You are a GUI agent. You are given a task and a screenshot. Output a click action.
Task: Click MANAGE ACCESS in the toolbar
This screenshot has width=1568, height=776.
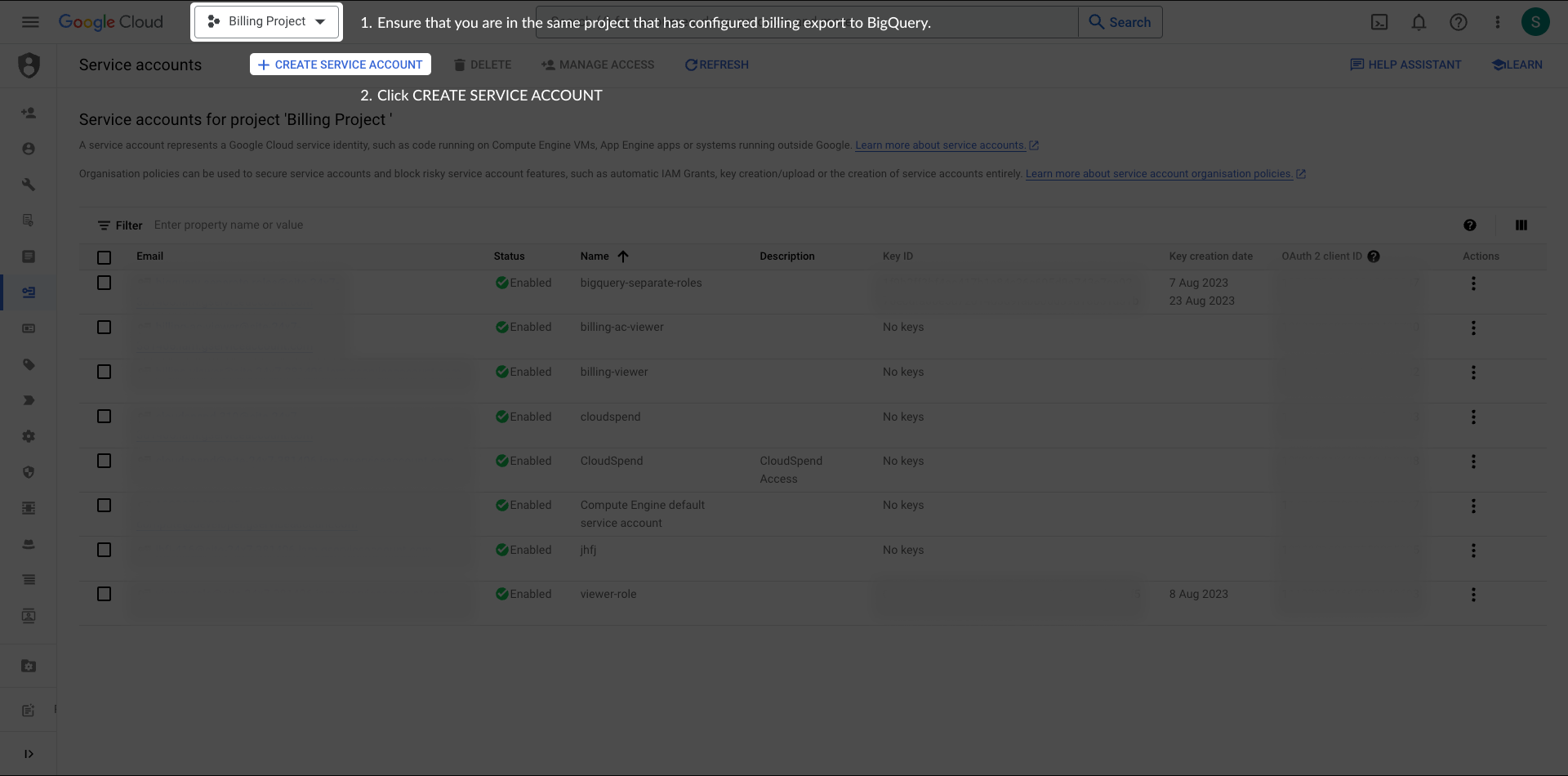[x=597, y=65]
